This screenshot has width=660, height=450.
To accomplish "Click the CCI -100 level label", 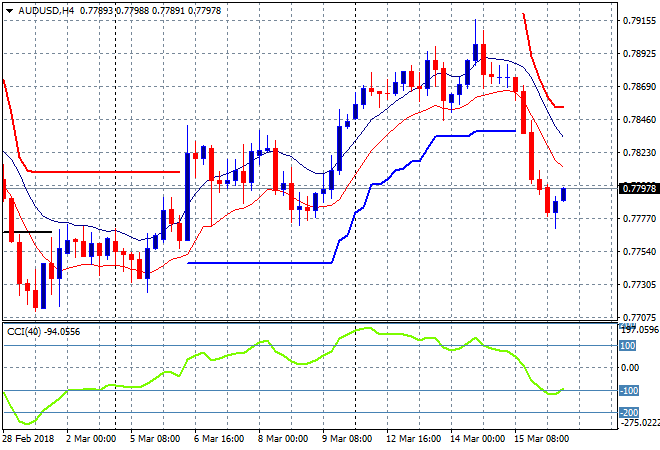I will (629, 391).
